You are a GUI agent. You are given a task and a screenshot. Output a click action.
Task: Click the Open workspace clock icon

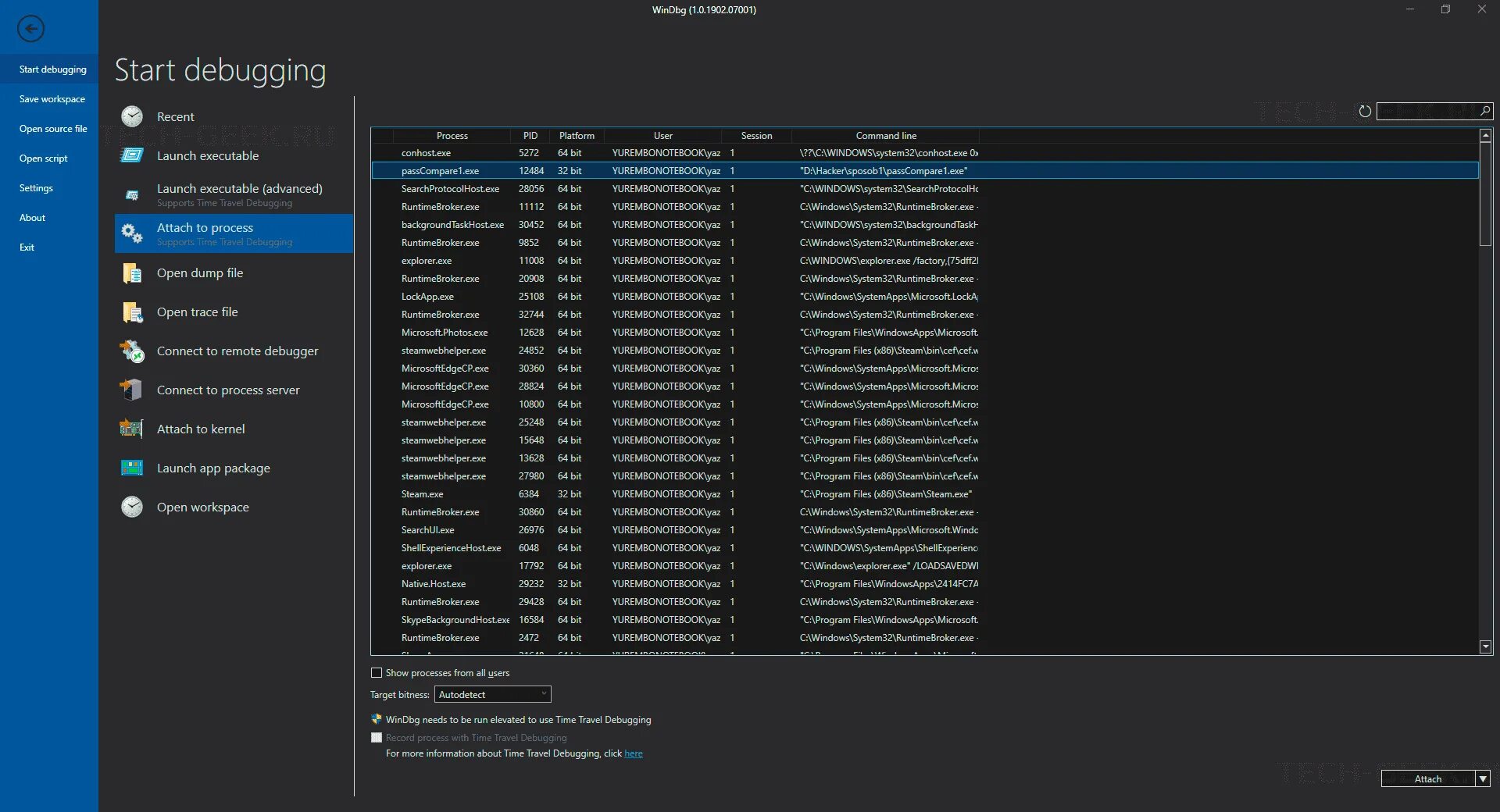(x=132, y=507)
